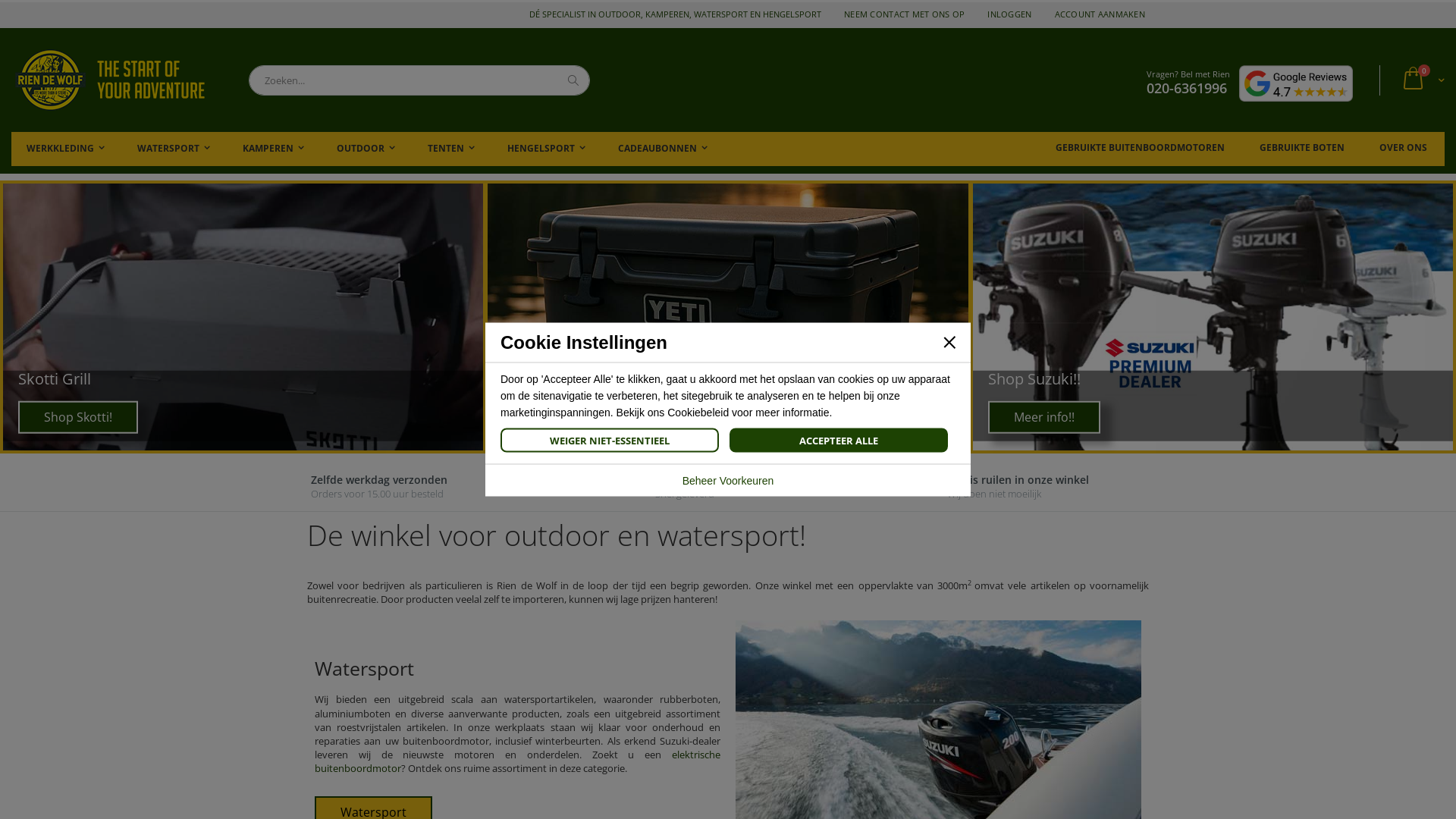Click the Skotti Grill banner title
Screen dimensions: 1456x819
(x=55, y=379)
